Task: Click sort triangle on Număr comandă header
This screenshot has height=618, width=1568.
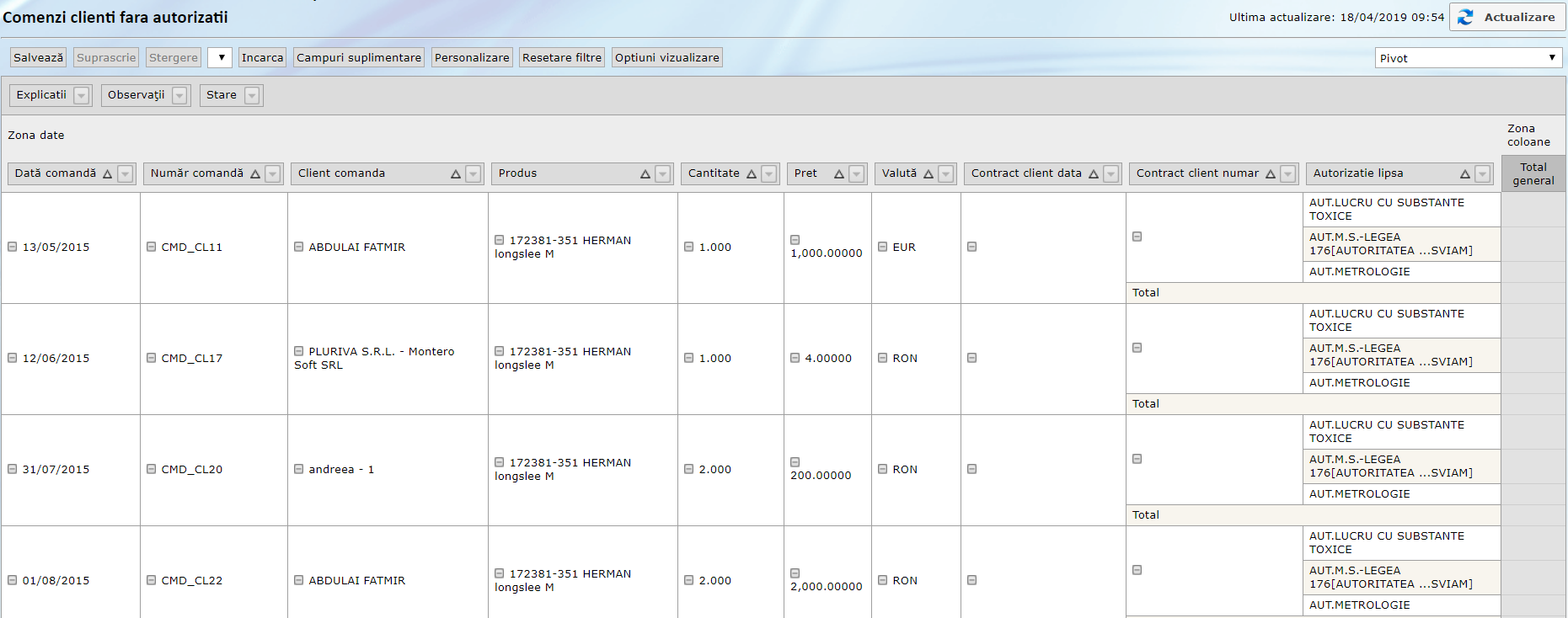Action: pyautogui.click(x=255, y=174)
